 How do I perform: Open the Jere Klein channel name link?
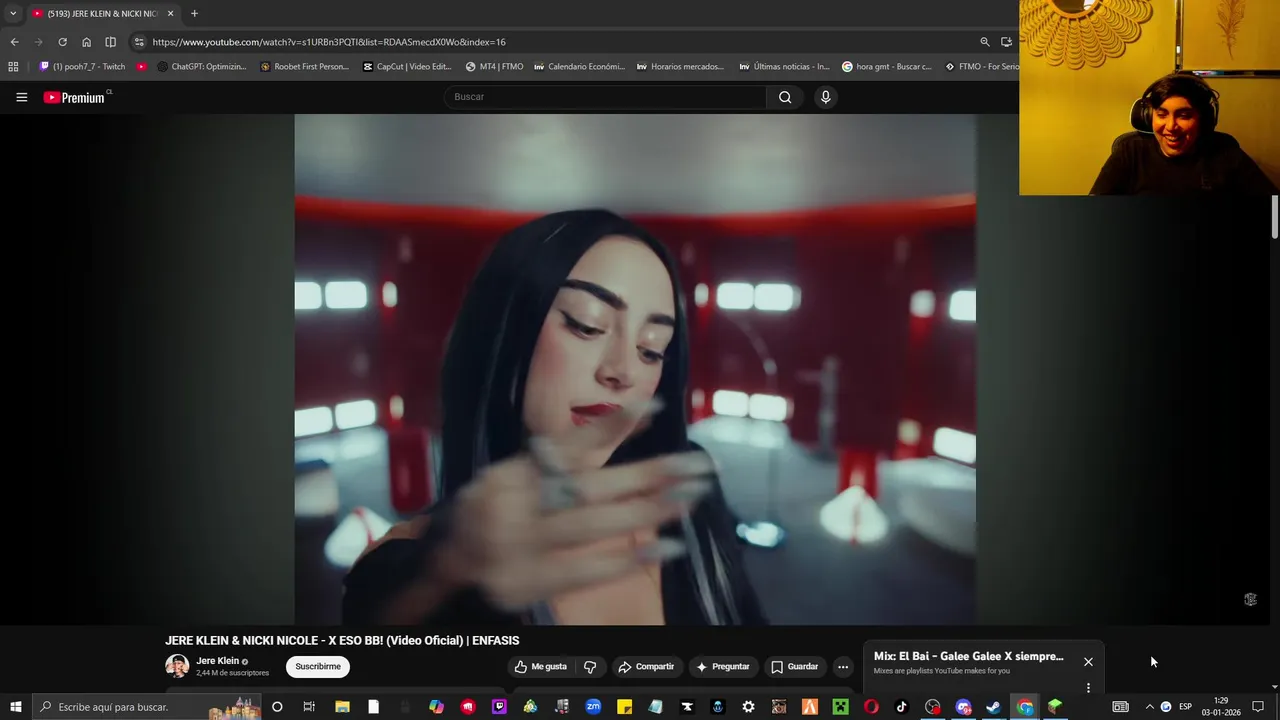218,661
